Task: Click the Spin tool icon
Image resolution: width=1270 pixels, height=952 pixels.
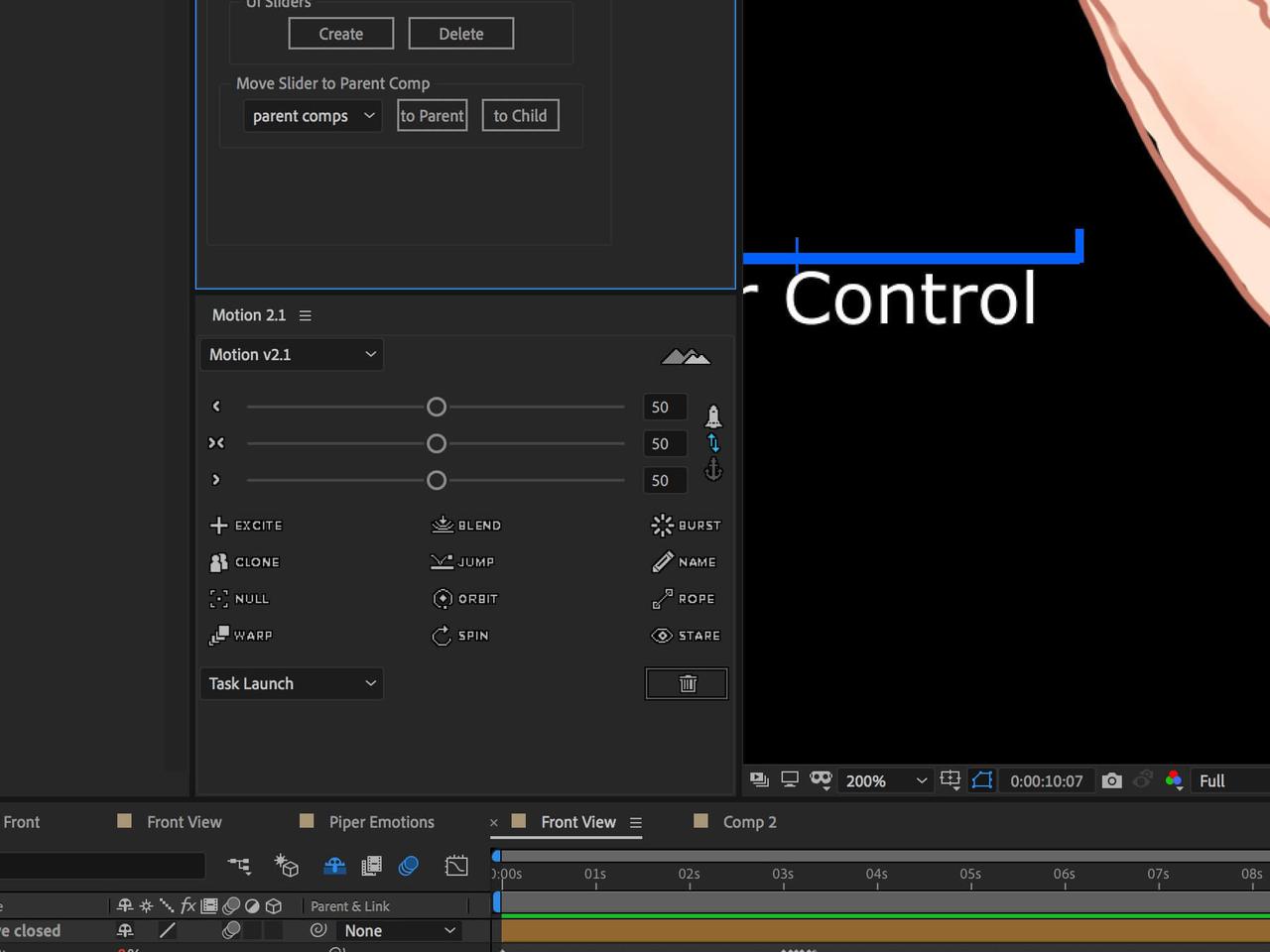Action: tap(460, 636)
